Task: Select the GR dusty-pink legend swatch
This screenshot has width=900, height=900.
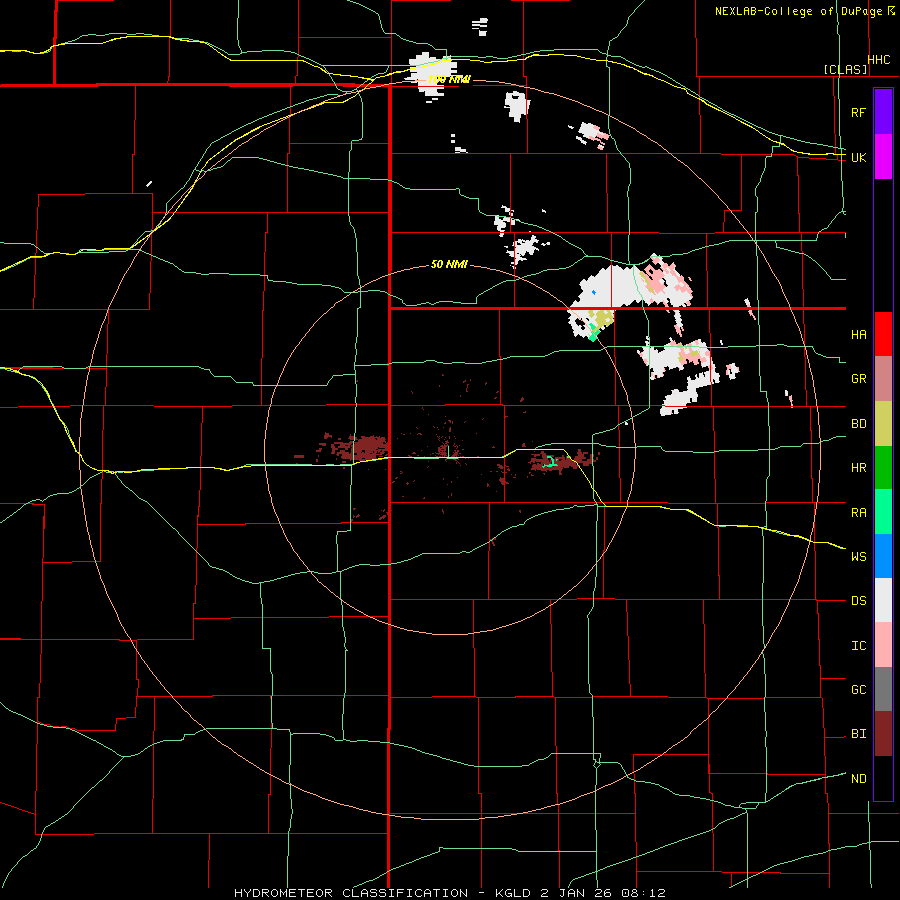Action: pyautogui.click(x=883, y=379)
